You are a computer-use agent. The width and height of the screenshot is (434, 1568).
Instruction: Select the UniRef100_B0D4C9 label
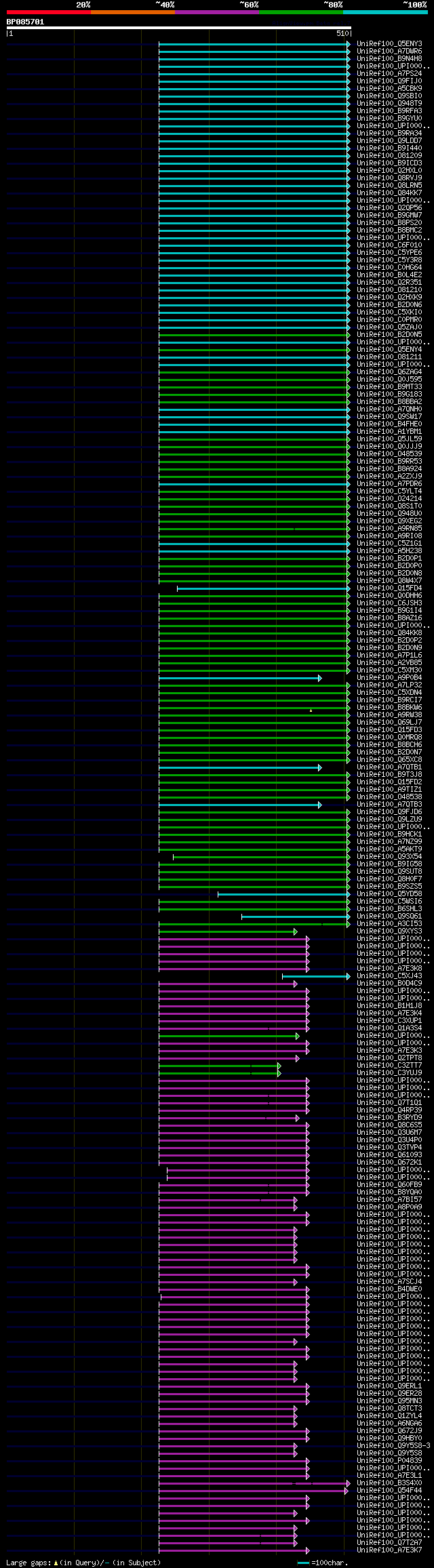[389, 984]
